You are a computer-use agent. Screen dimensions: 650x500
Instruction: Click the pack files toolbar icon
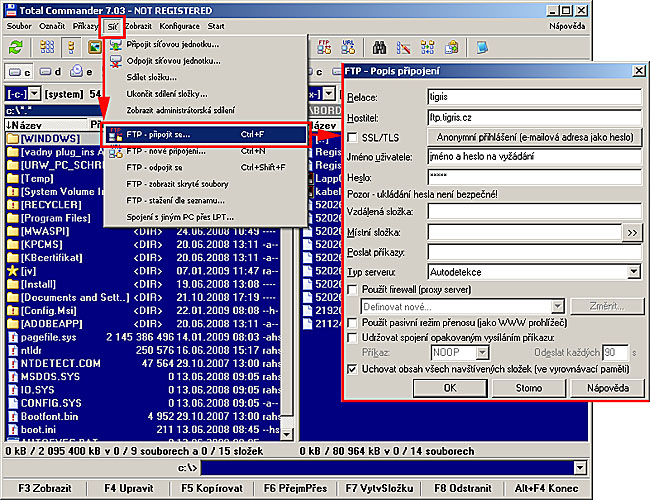coord(451,47)
